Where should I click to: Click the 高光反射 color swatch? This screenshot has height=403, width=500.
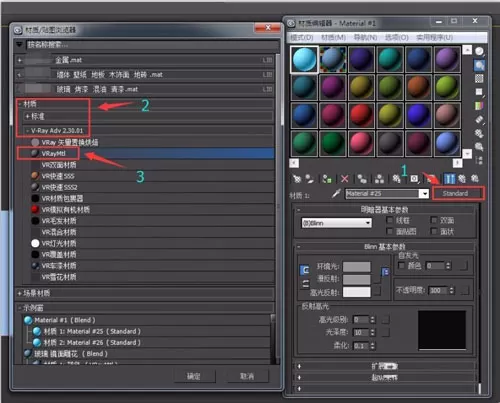click(x=357, y=292)
